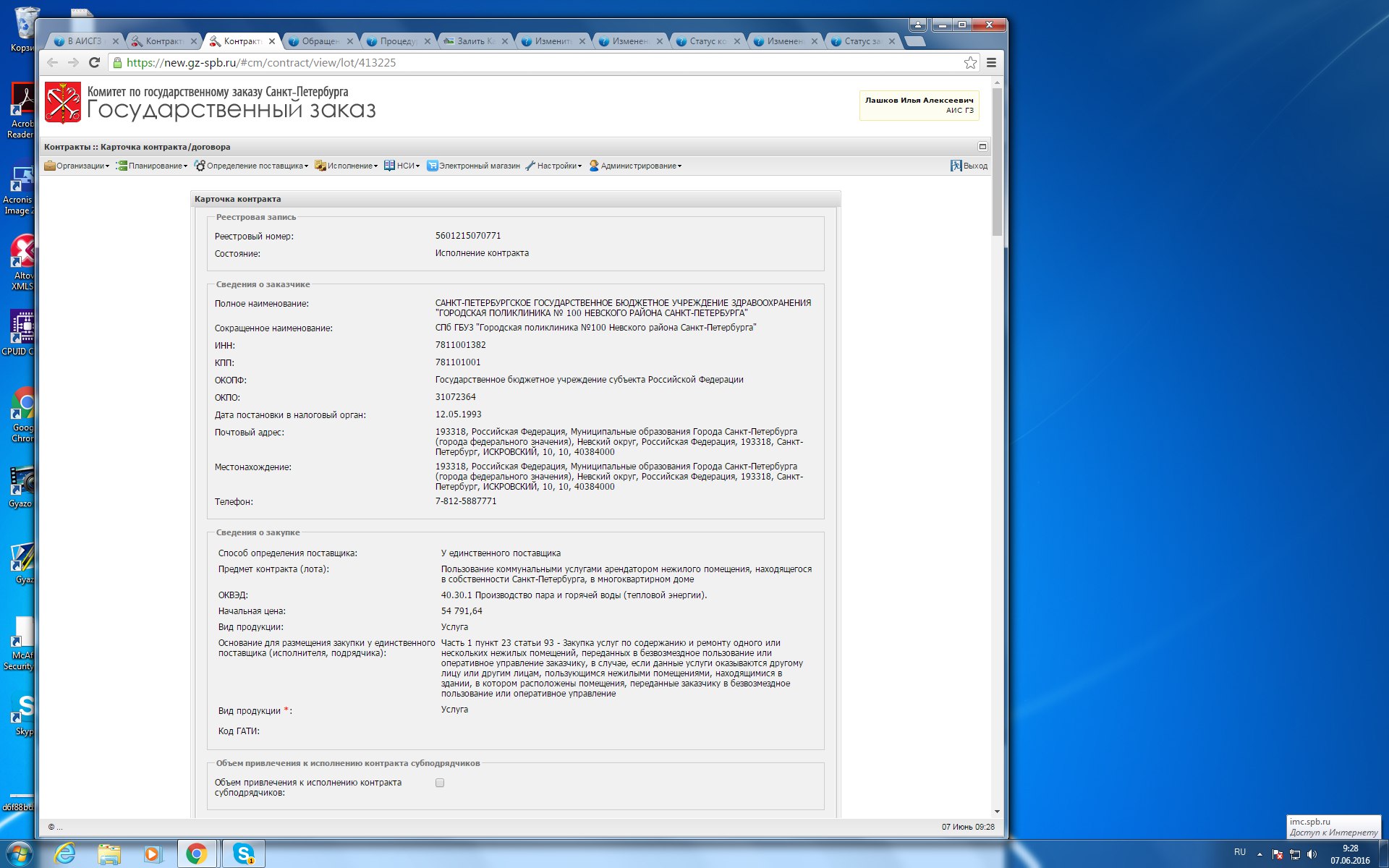Collapse the header panel with the small square icon
Image resolution: width=1389 pixels, height=868 pixels.
point(982,146)
